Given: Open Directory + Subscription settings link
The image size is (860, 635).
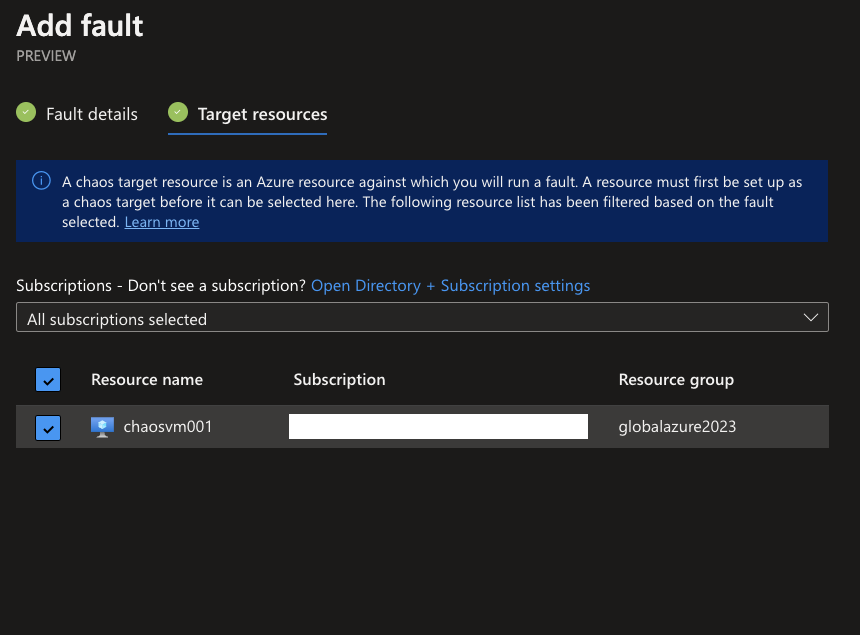Looking at the screenshot, I should 450,286.
